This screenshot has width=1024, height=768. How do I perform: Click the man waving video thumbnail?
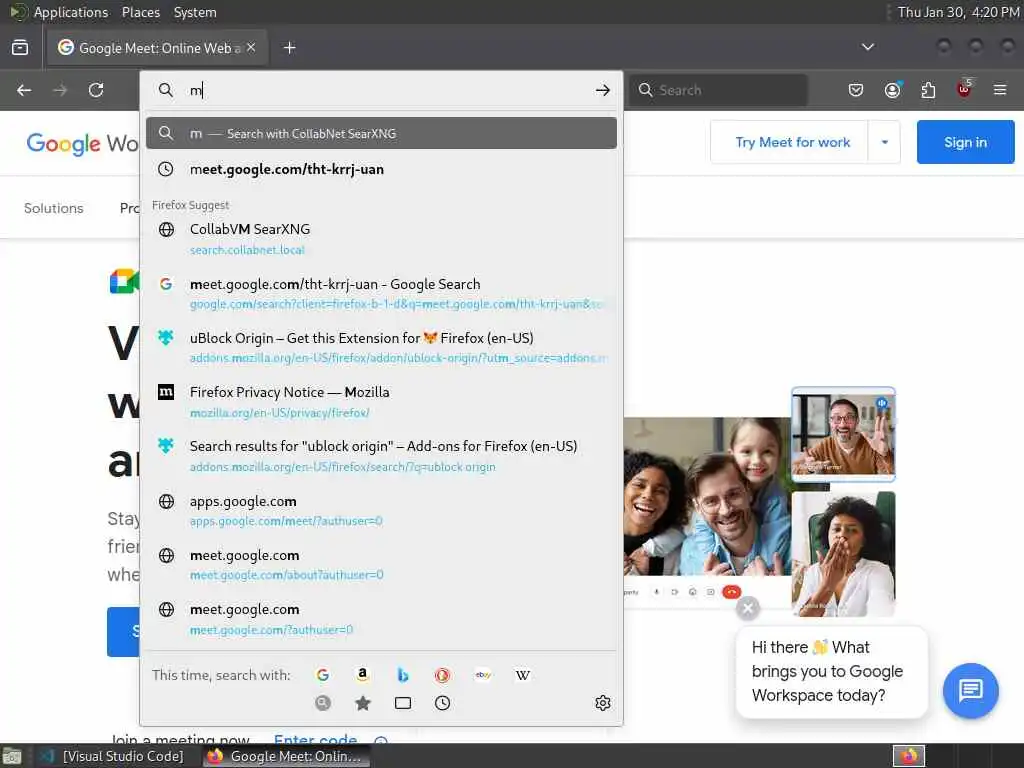point(843,434)
